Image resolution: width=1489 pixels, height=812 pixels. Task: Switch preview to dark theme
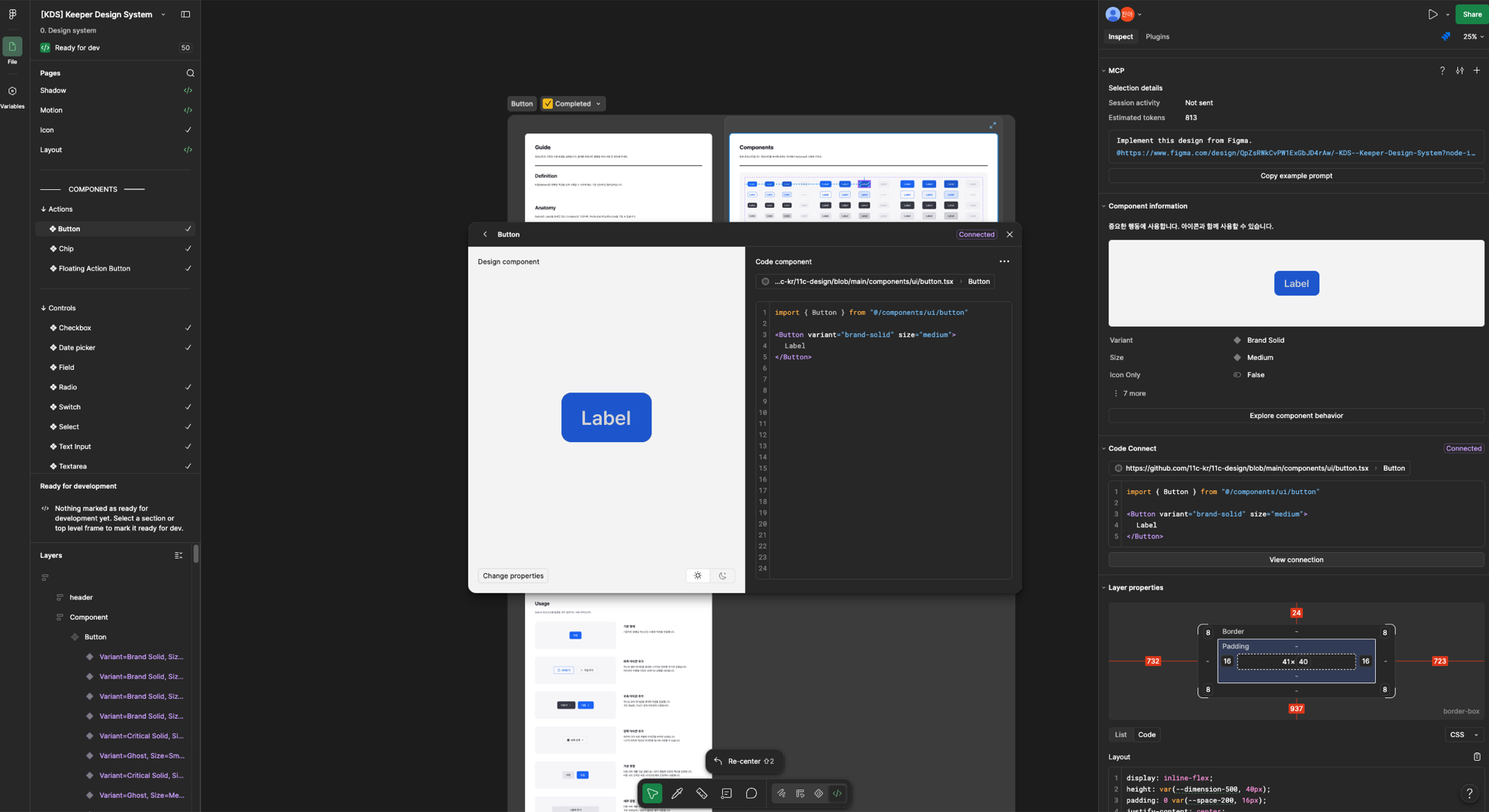click(x=723, y=575)
